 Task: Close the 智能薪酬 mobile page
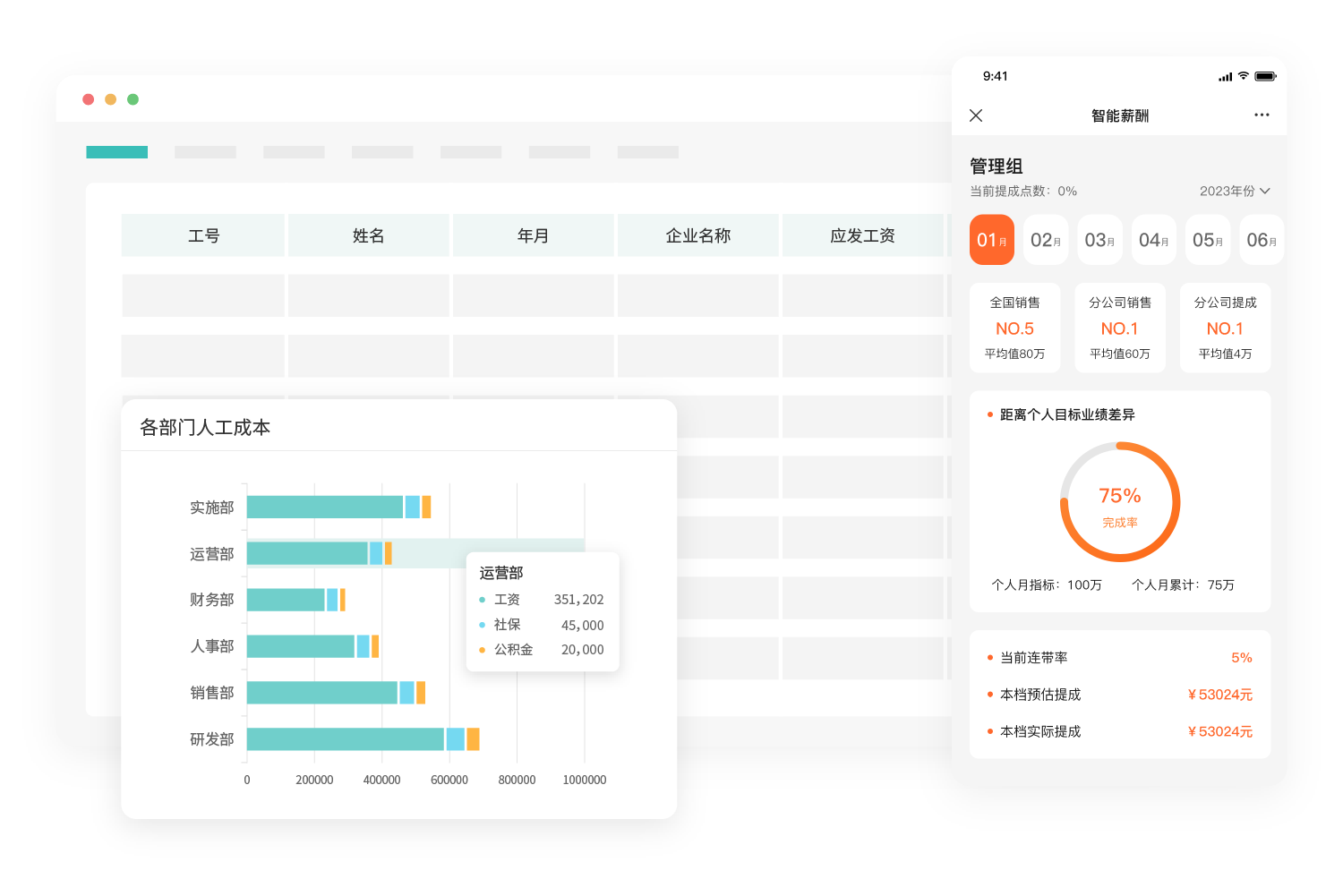[976, 115]
